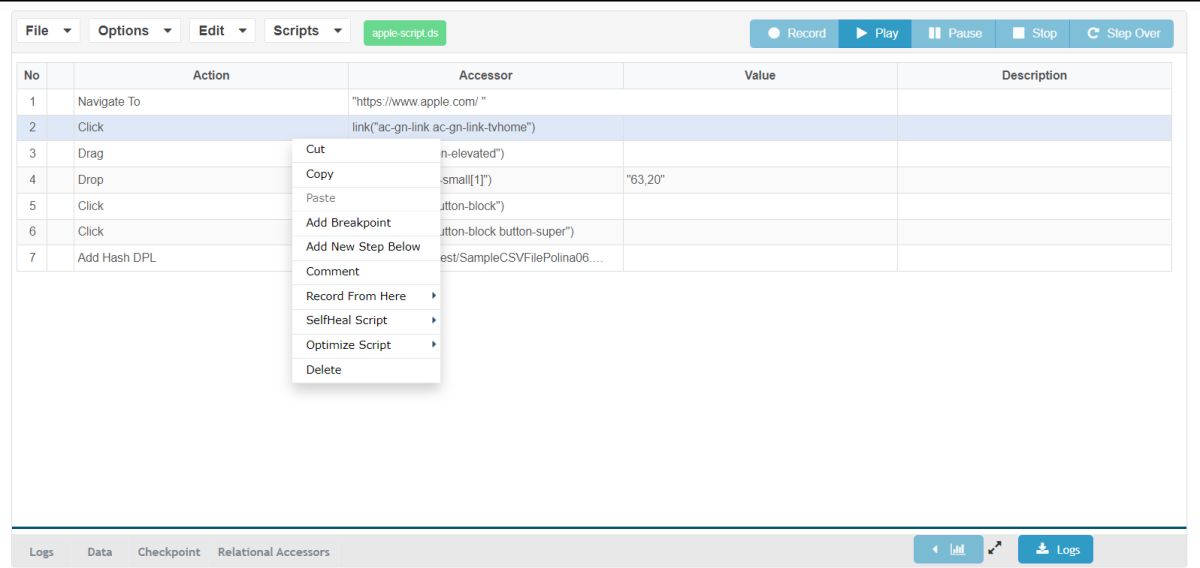Choose Comment from the context menu
The height and width of the screenshot is (568, 1200).
point(366,271)
